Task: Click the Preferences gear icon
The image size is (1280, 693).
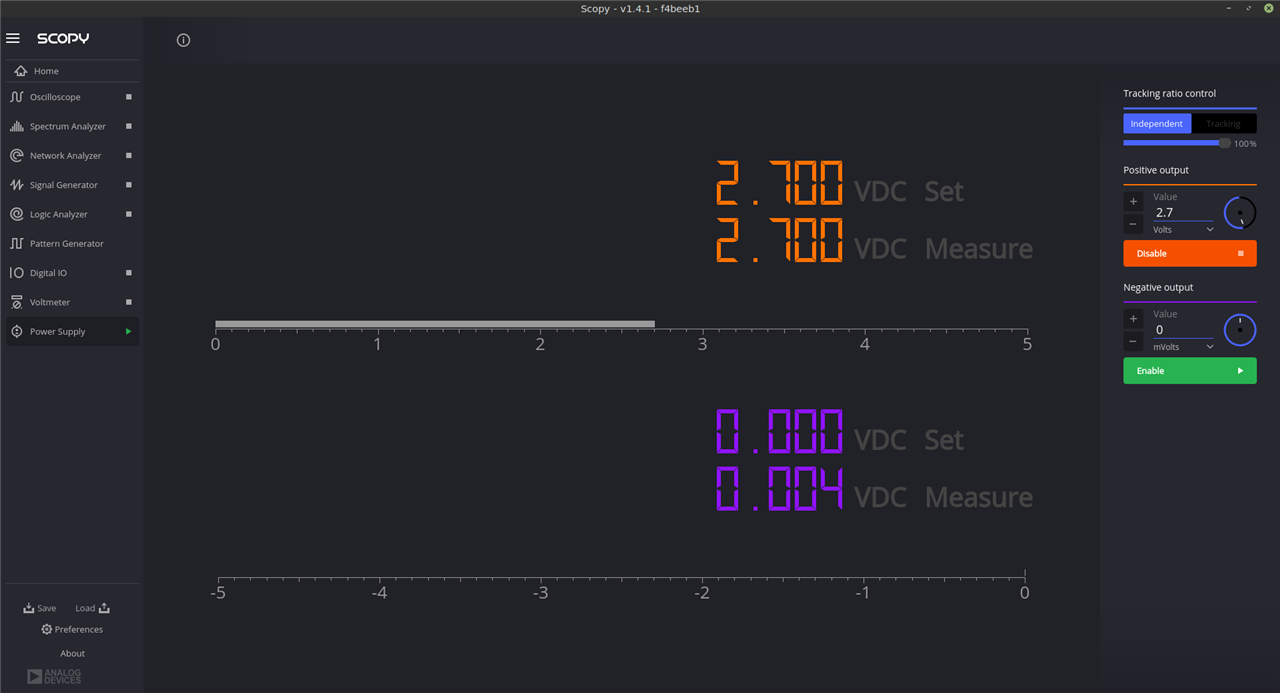Action: click(x=46, y=629)
